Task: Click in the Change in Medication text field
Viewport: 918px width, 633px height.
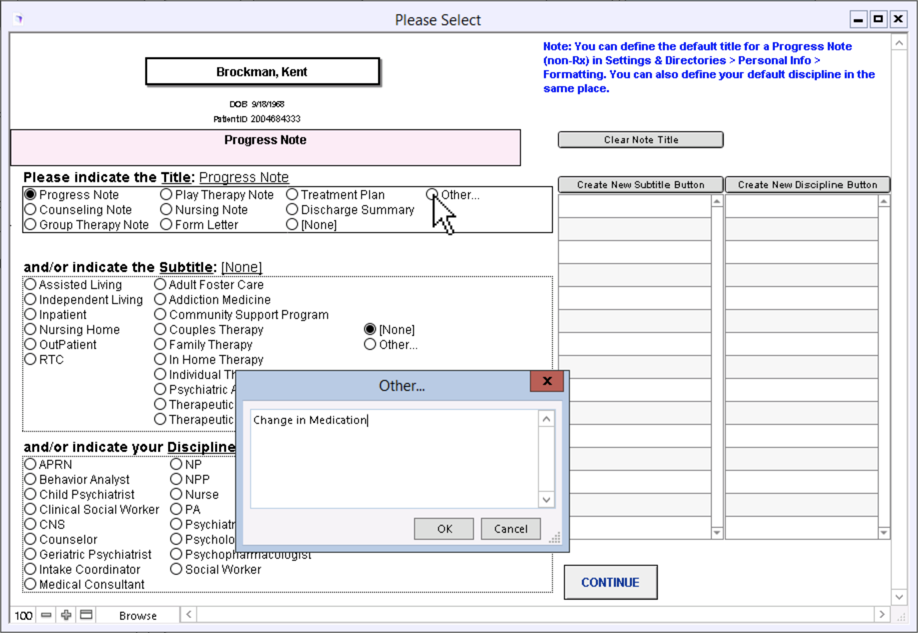Action: tap(394, 455)
